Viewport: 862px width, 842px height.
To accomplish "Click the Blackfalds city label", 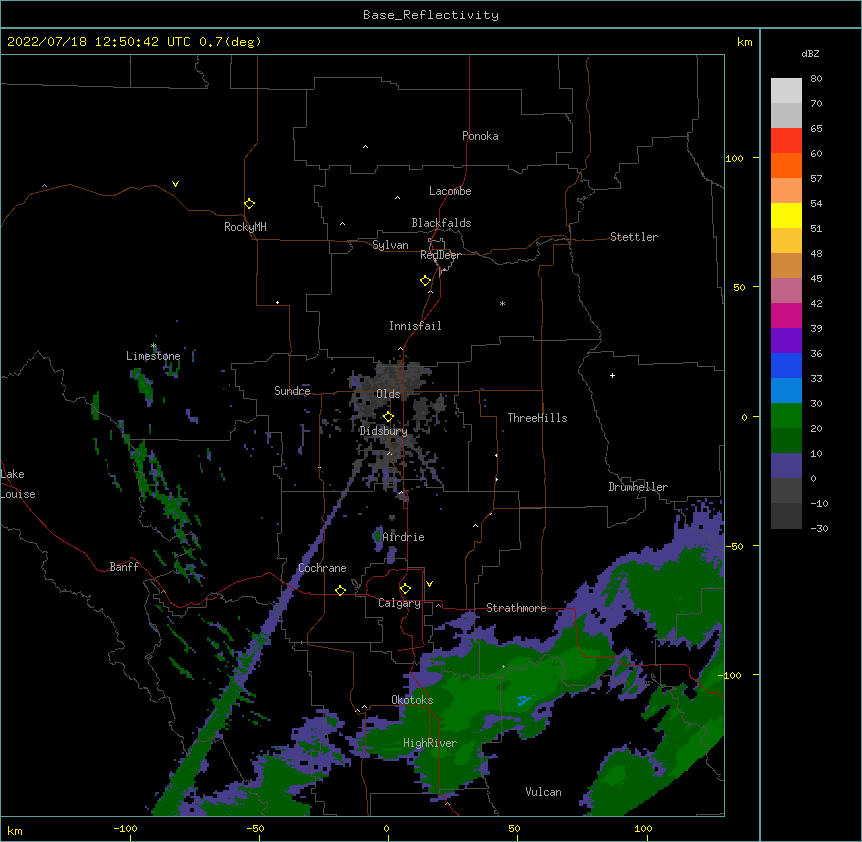I will click(x=441, y=223).
